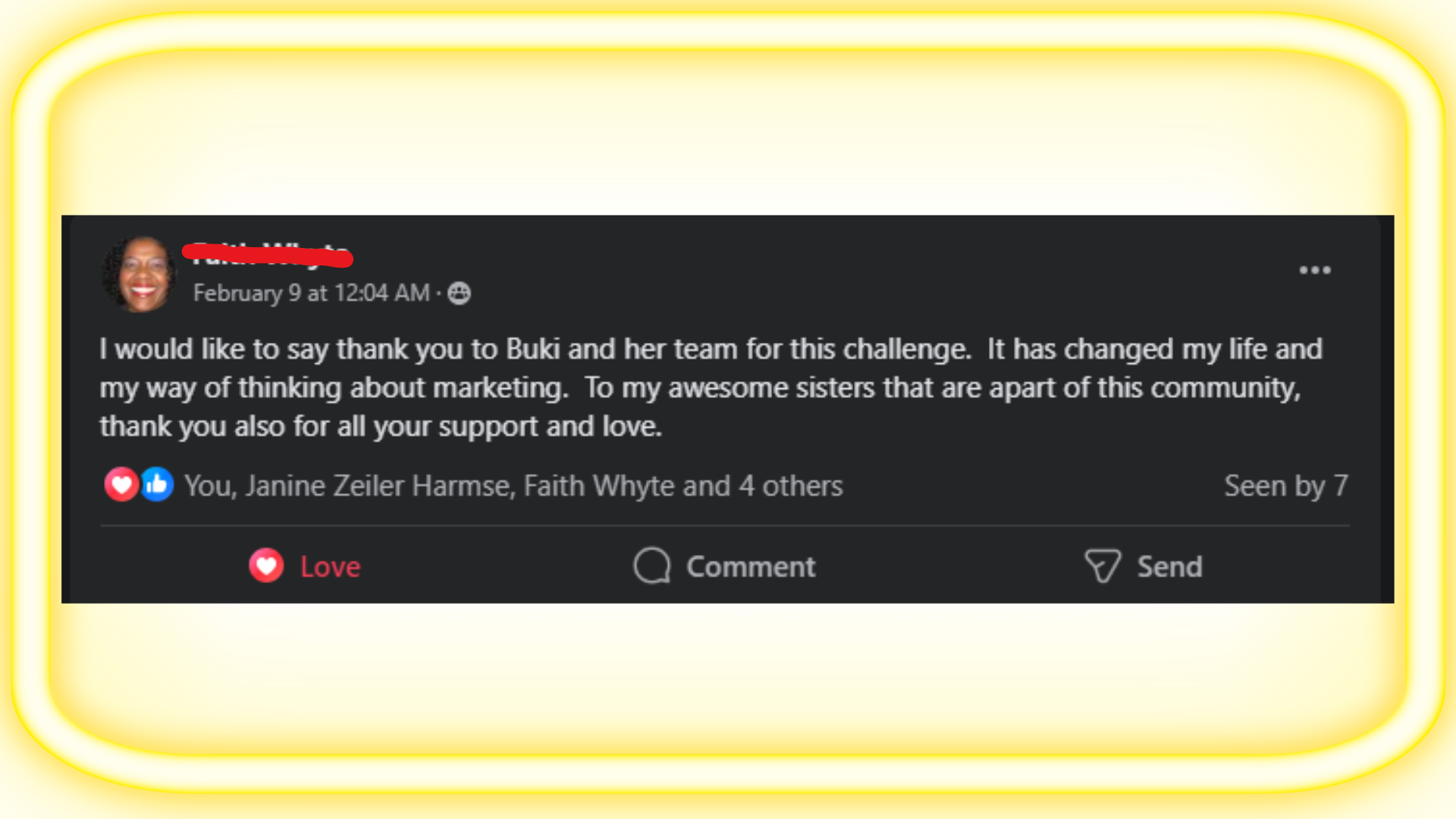Screen dimensions: 1456x819
Task: Toggle the heart icon on the Love button
Action: (x=266, y=566)
